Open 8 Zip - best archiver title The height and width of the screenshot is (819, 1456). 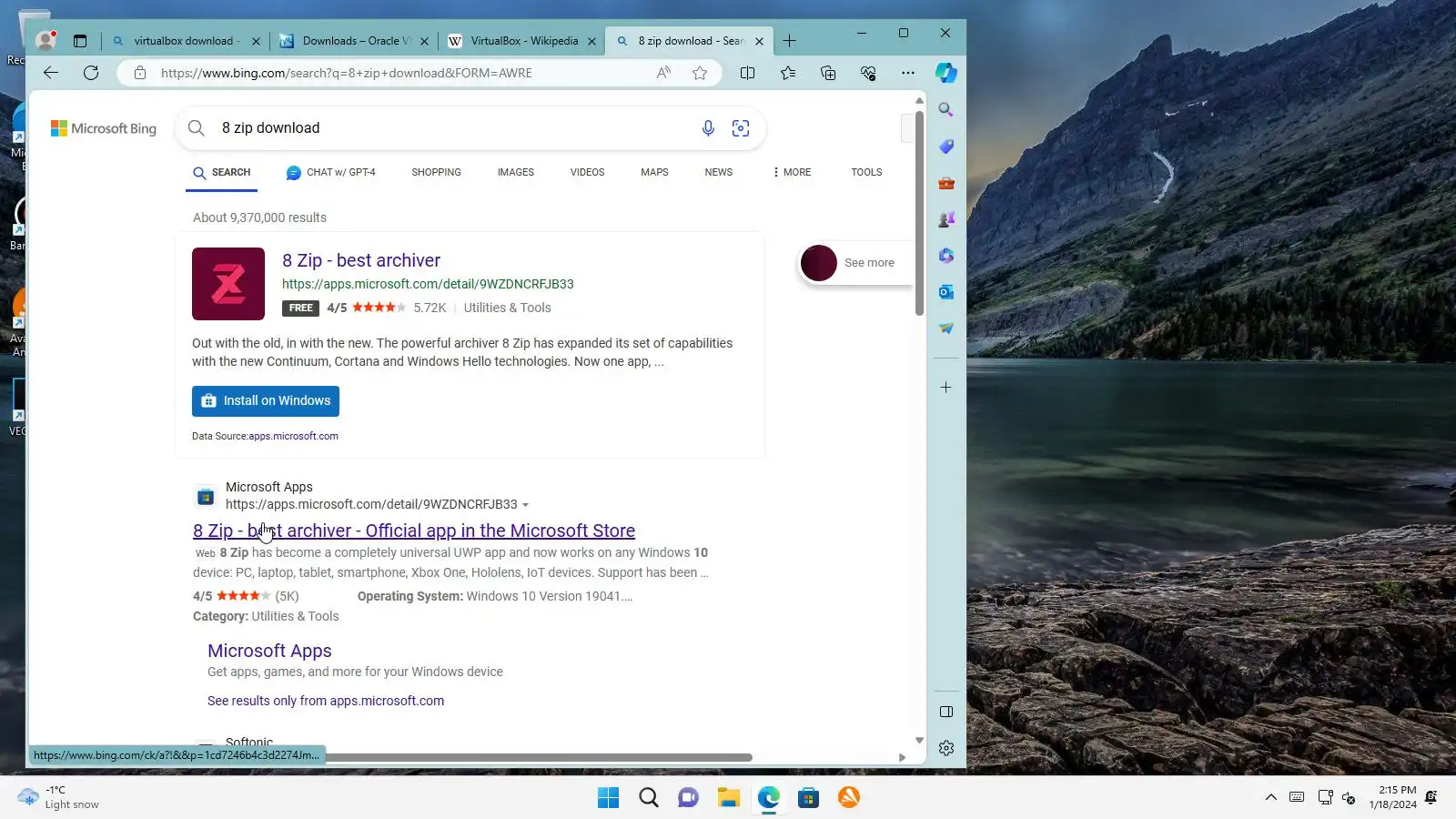tap(361, 261)
